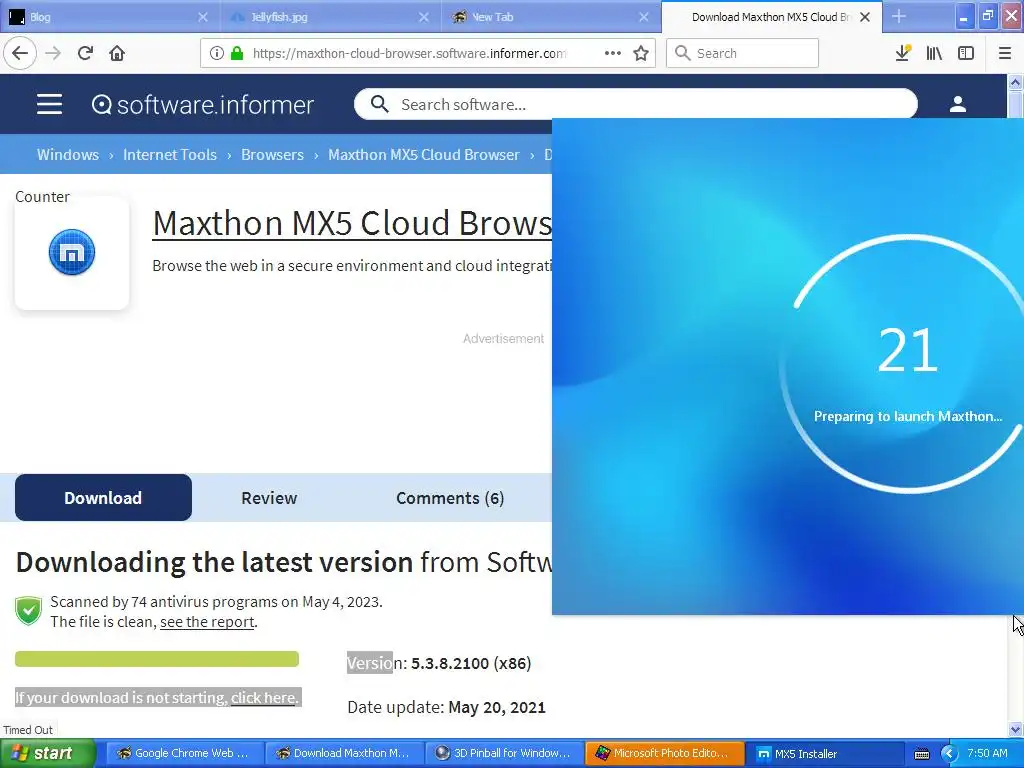This screenshot has width=1024, height=768.
Task: Focus the Firefox Search box
Action: click(742, 53)
